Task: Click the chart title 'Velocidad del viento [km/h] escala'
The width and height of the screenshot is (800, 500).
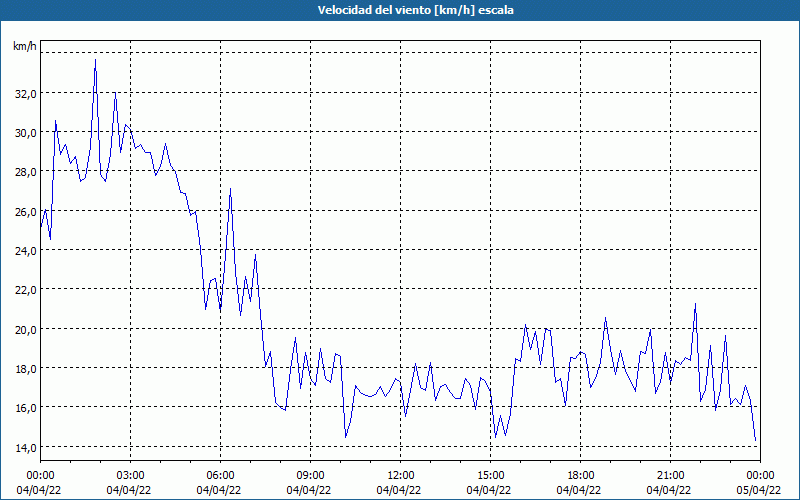Action: (x=415, y=10)
